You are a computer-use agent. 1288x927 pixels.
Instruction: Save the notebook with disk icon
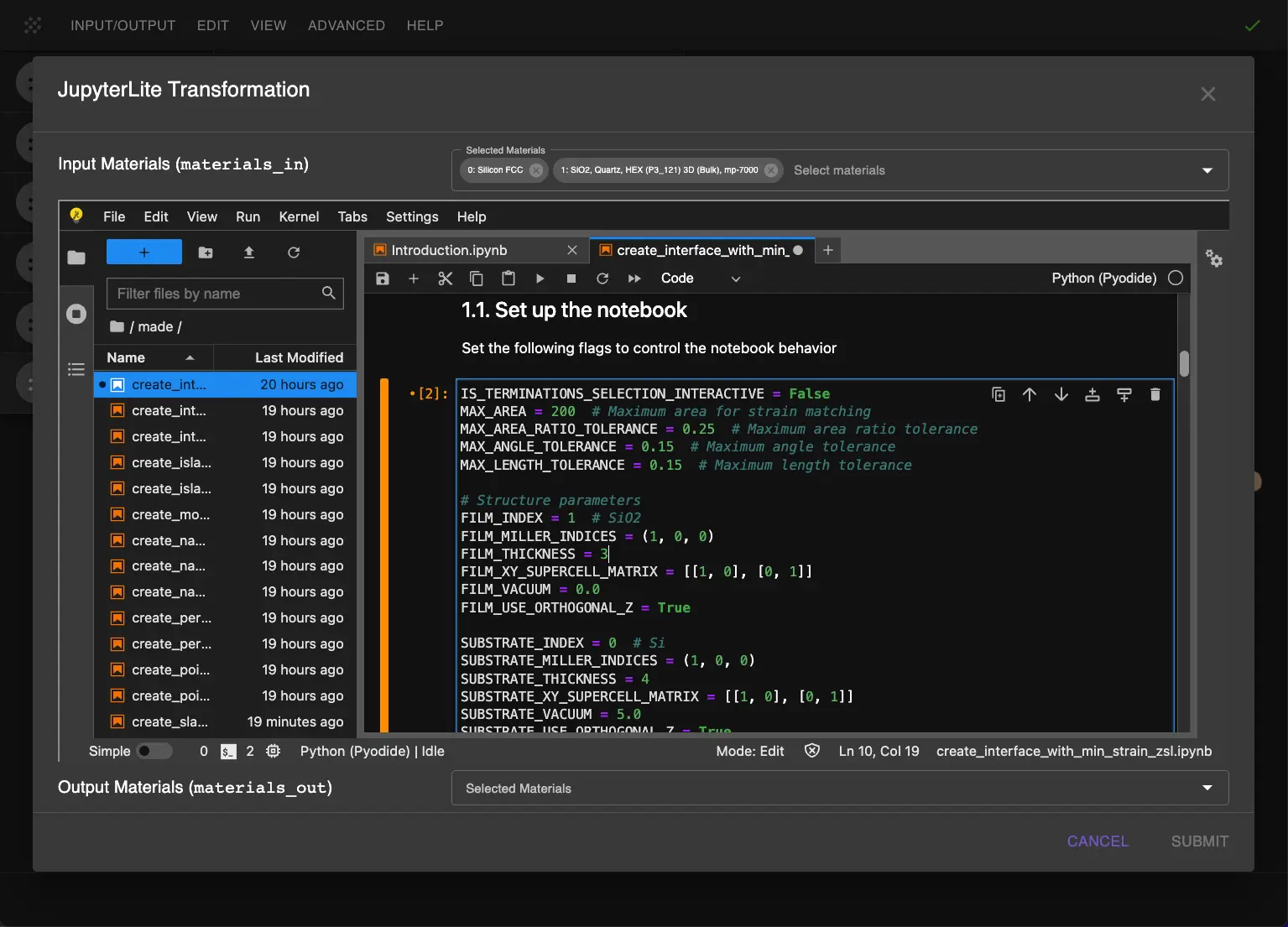pos(382,279)
